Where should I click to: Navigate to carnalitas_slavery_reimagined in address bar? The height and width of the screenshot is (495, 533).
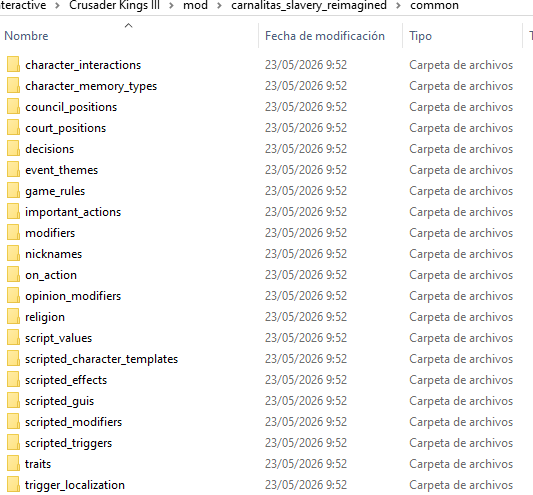(309, 5)
